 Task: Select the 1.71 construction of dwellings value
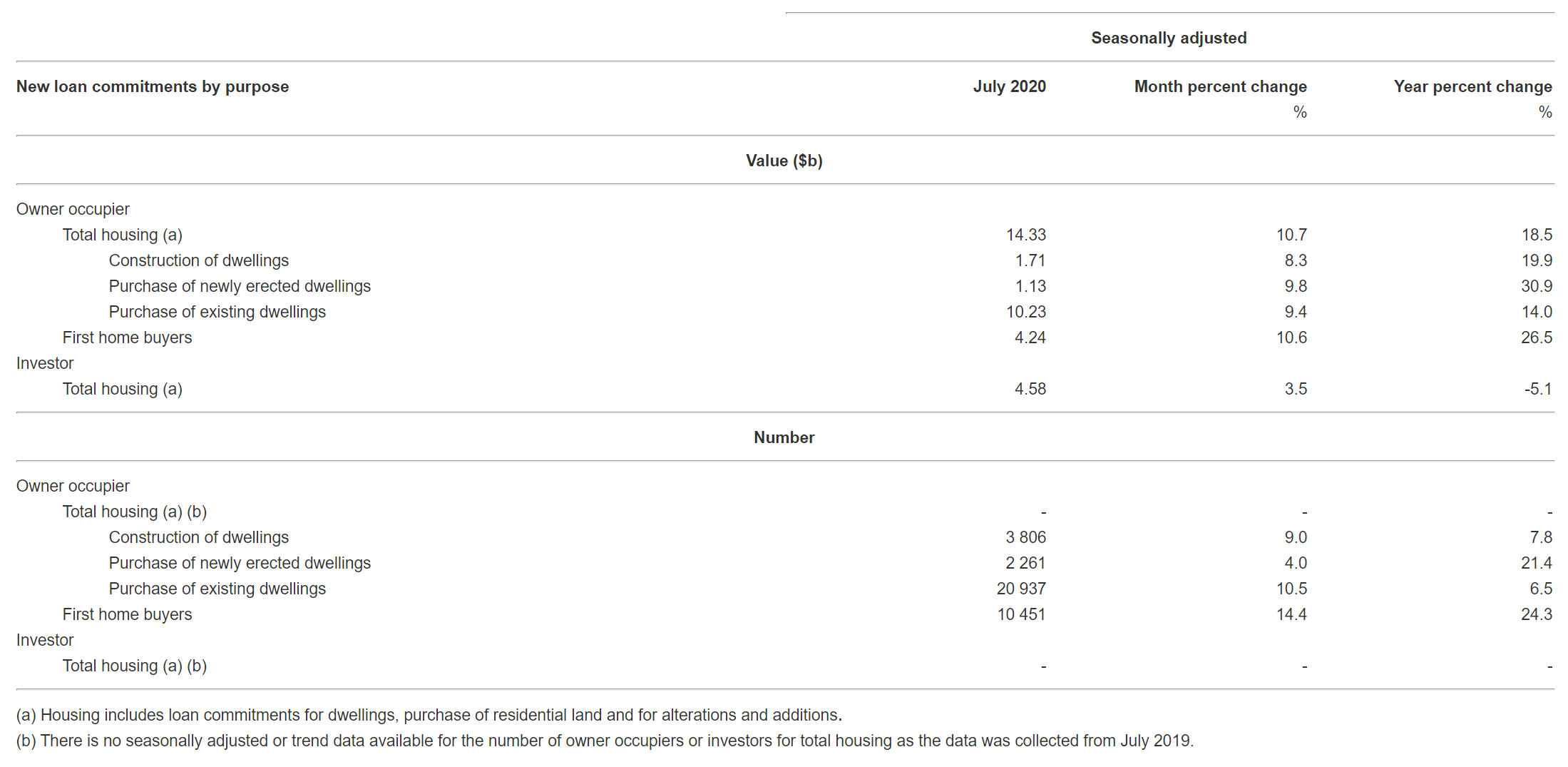1030,260
